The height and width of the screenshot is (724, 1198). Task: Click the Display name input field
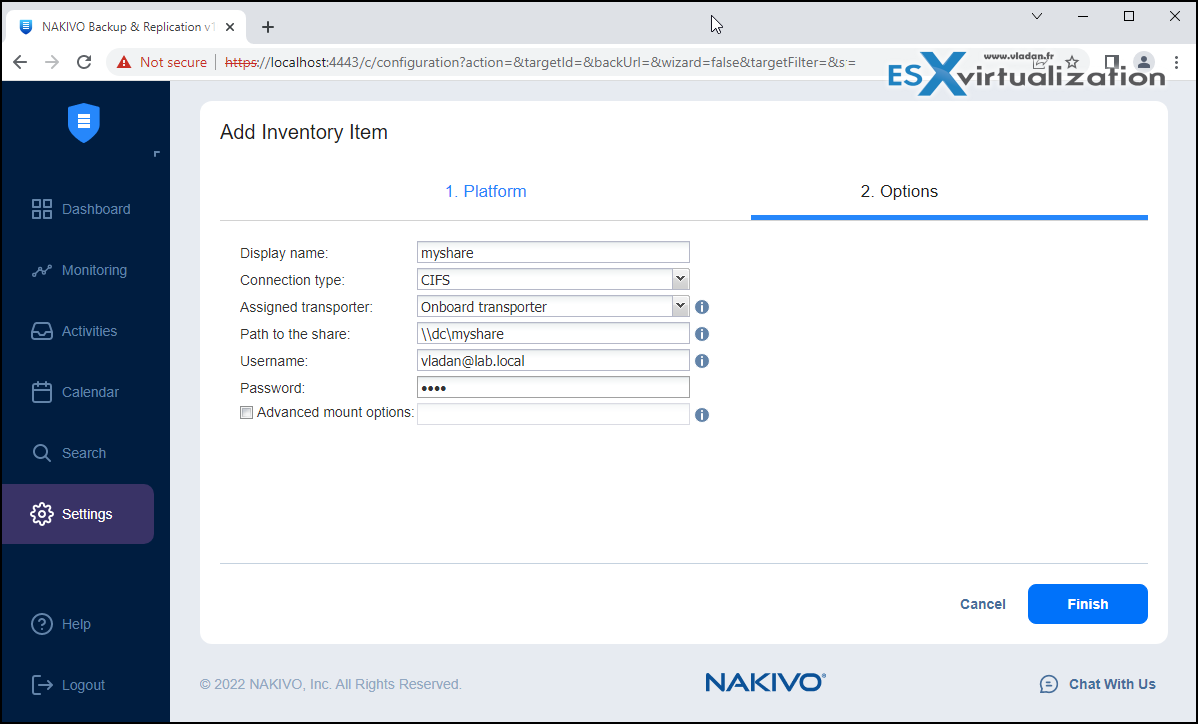(553, 253)
